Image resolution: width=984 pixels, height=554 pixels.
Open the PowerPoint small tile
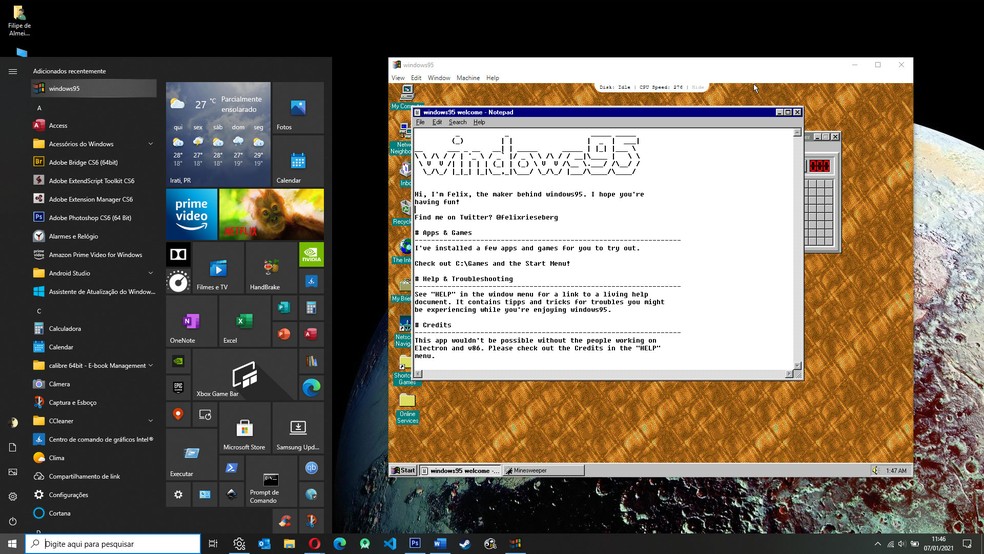(284, 334)
